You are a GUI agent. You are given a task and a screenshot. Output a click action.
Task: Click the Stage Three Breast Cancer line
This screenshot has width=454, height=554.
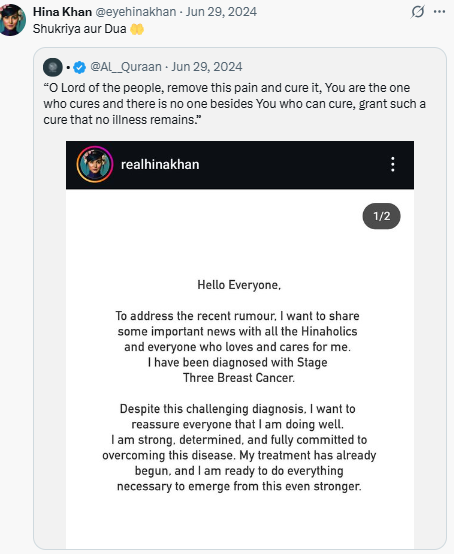237,370
